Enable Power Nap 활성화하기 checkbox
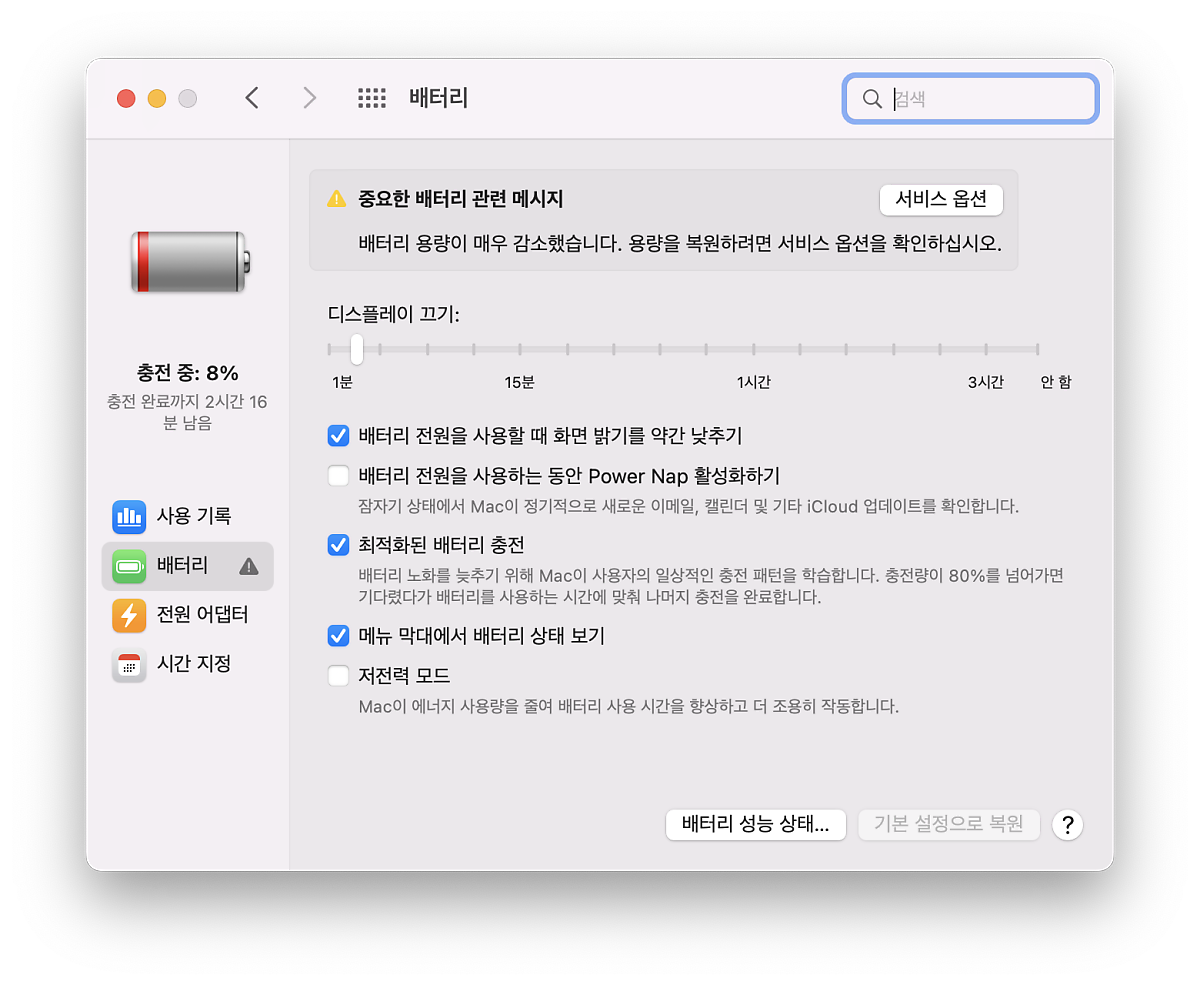The width and height of the screenshot is (1200, 985). click(x=338, y=475)
